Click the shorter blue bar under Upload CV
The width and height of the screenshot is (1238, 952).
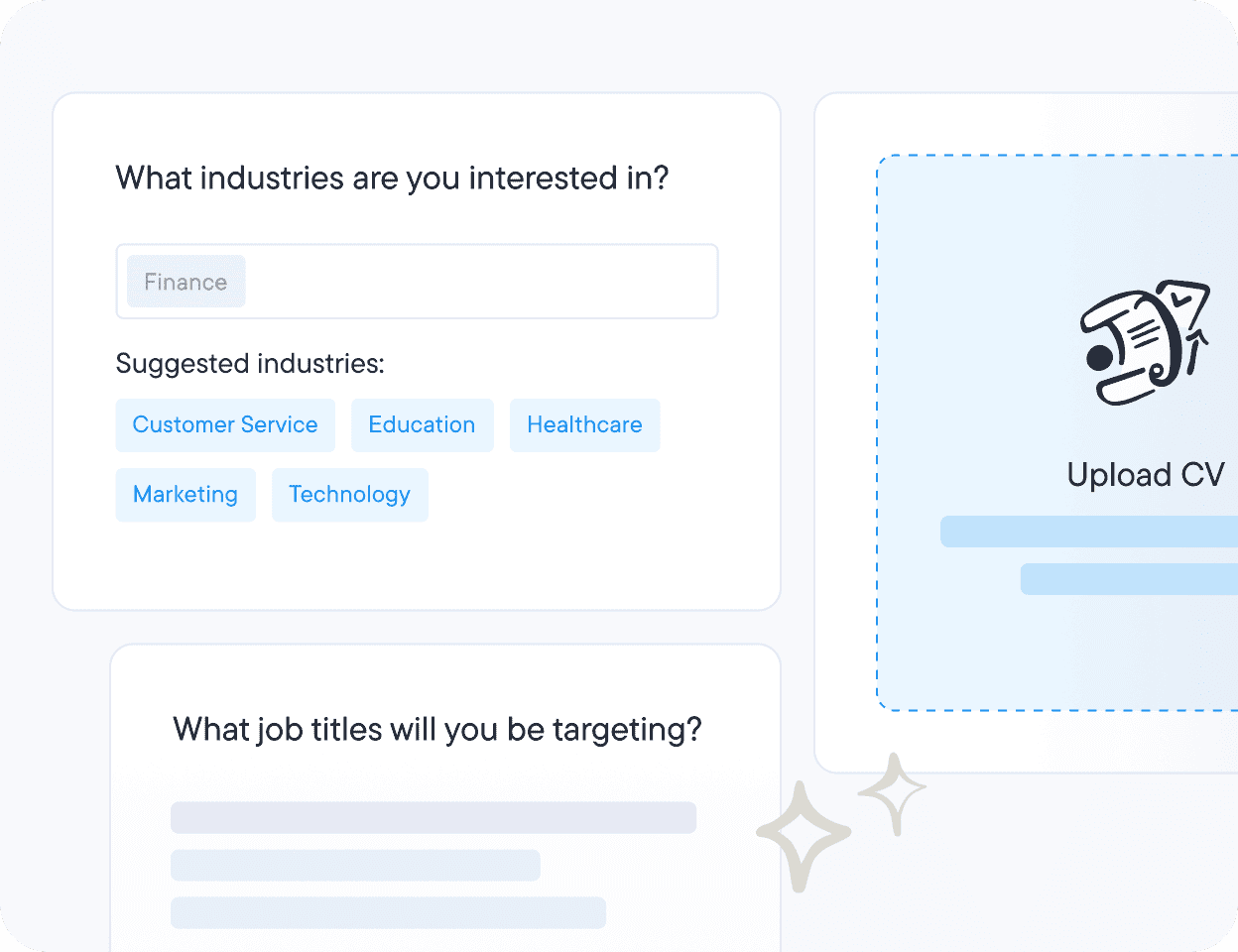(1129, 579)
